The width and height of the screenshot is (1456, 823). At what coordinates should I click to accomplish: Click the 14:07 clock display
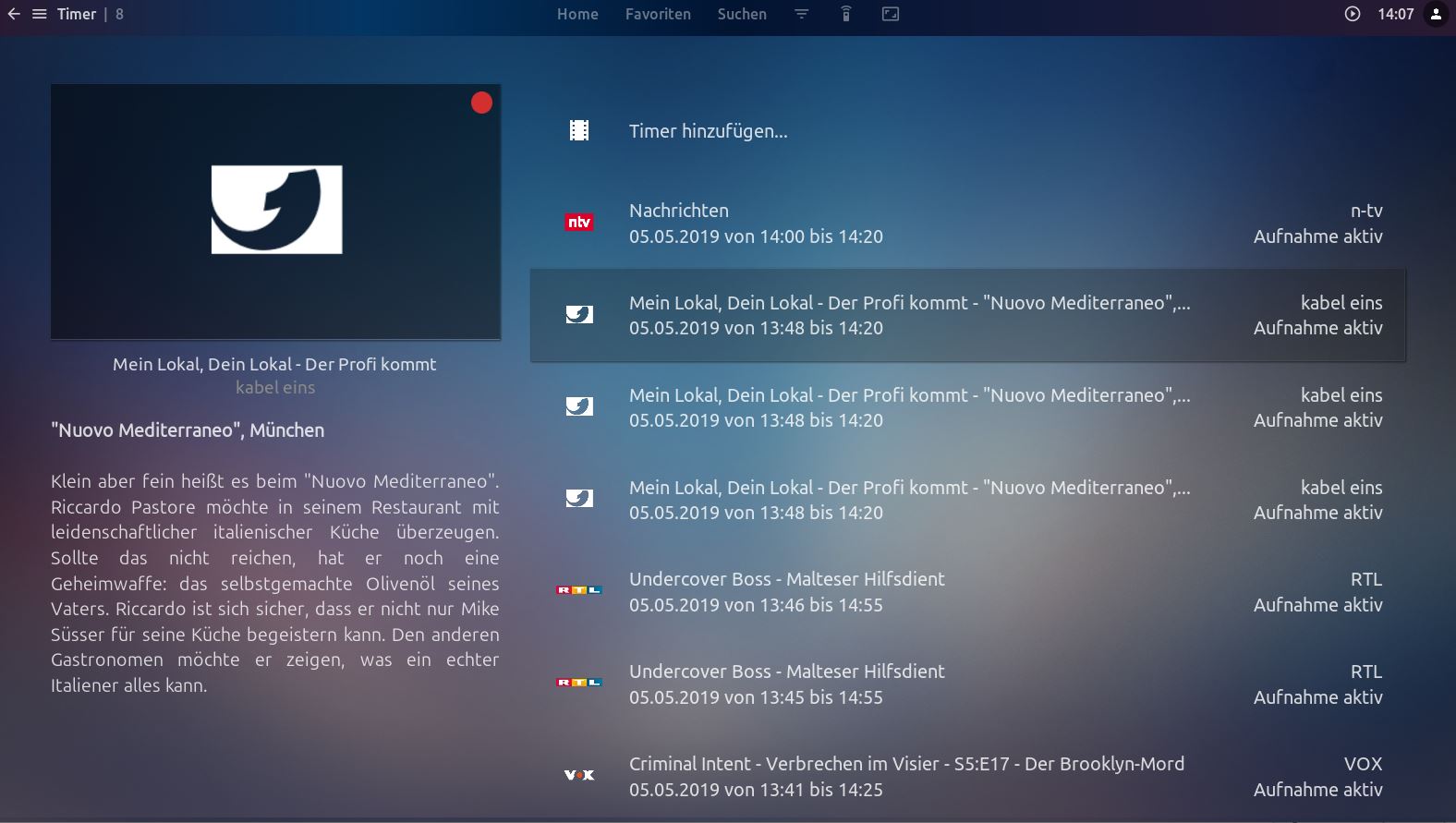point(1395,14)
